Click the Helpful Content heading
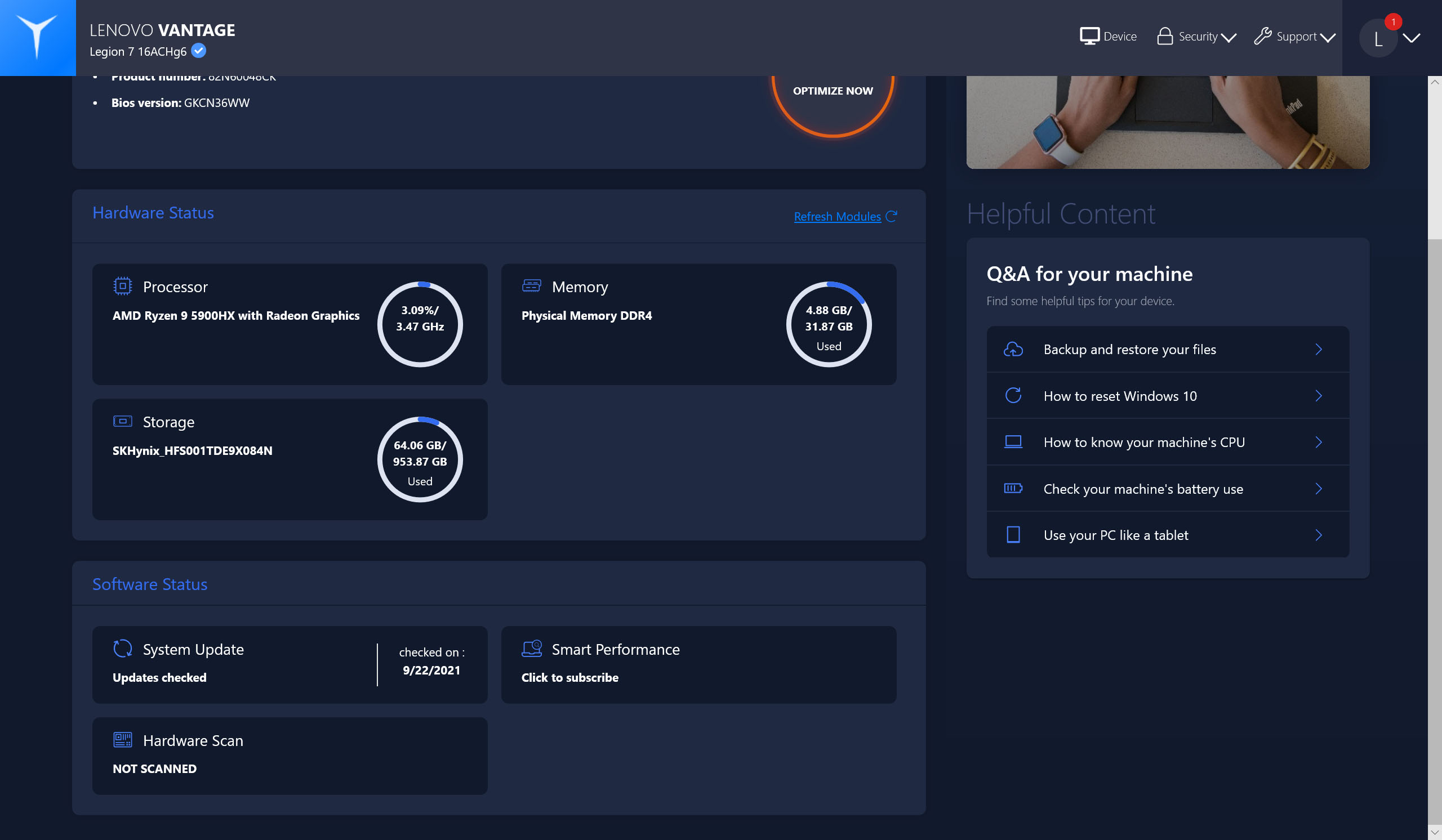 click(x=1061, y=213)
